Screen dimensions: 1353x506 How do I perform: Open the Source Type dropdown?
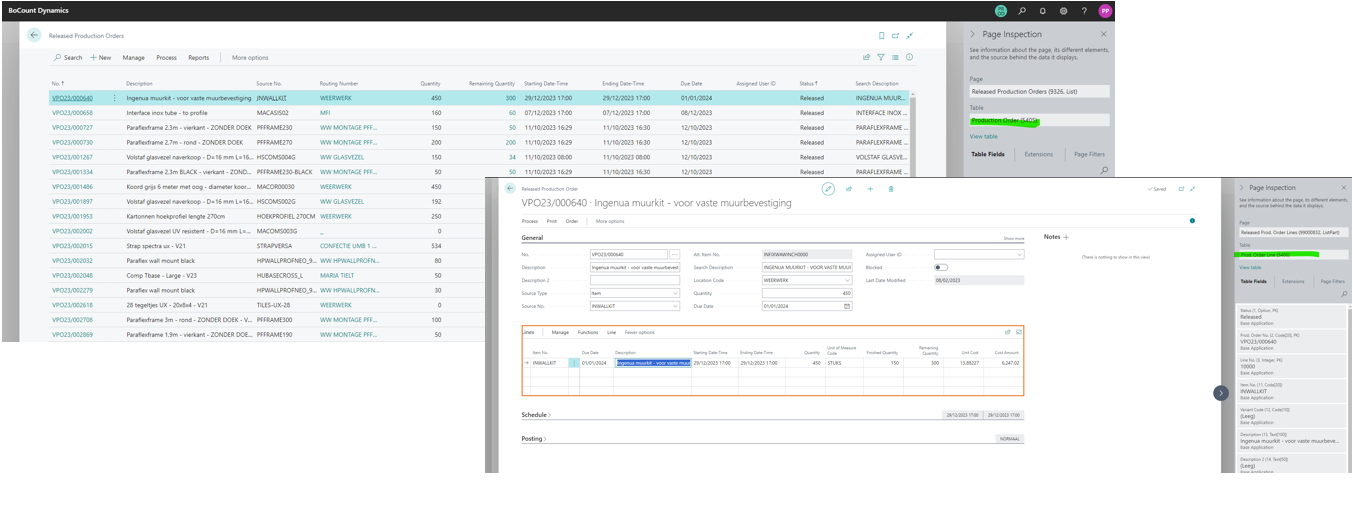[x=634, y=293]
